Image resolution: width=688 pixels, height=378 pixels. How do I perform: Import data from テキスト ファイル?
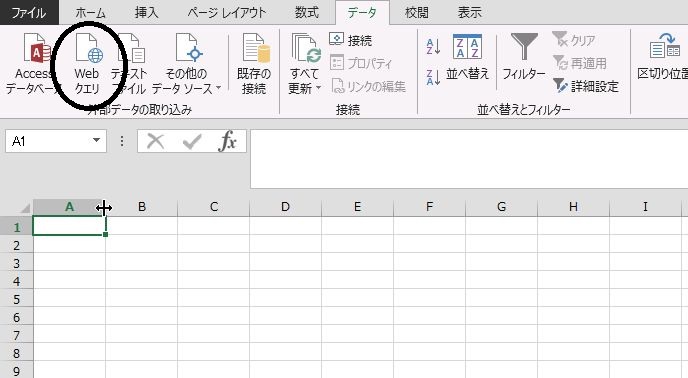tap(130, 64)
